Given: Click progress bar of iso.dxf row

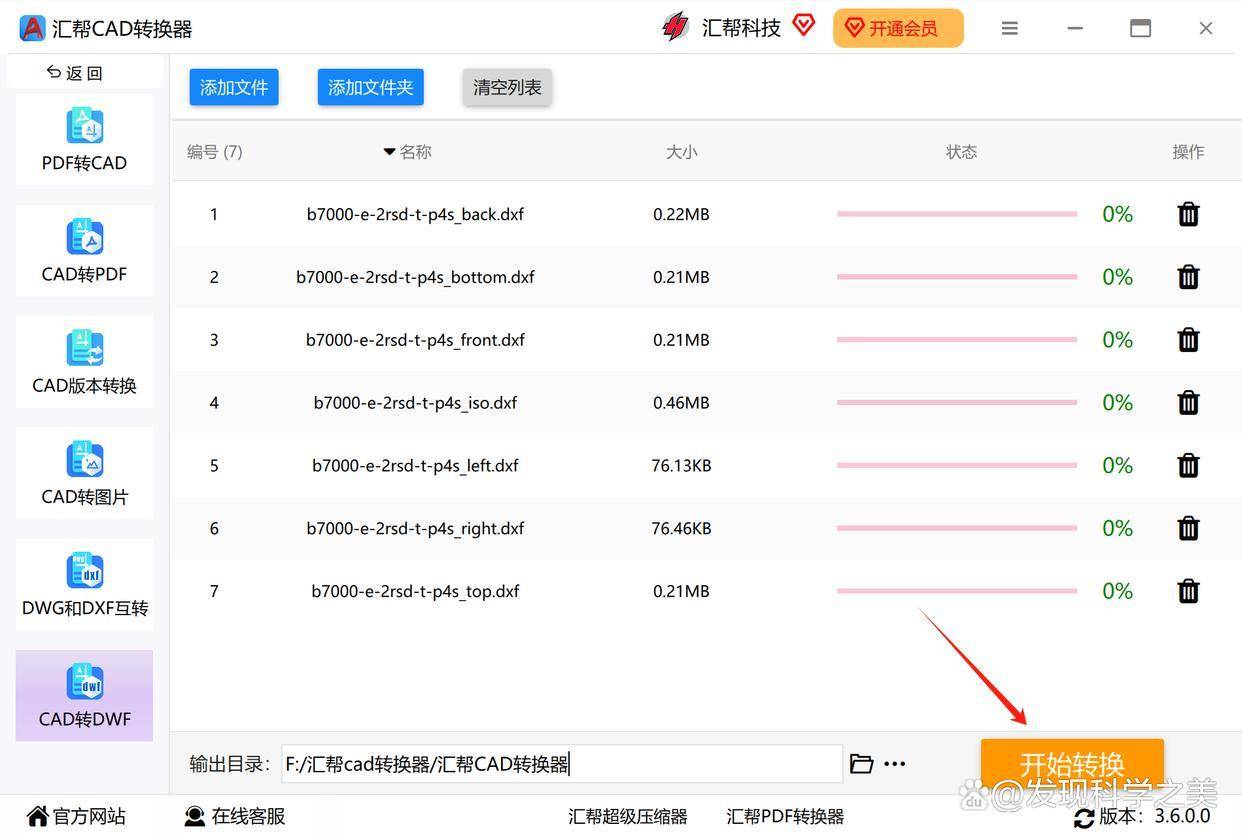Looking at the screenshot, I should pos(957,403).
